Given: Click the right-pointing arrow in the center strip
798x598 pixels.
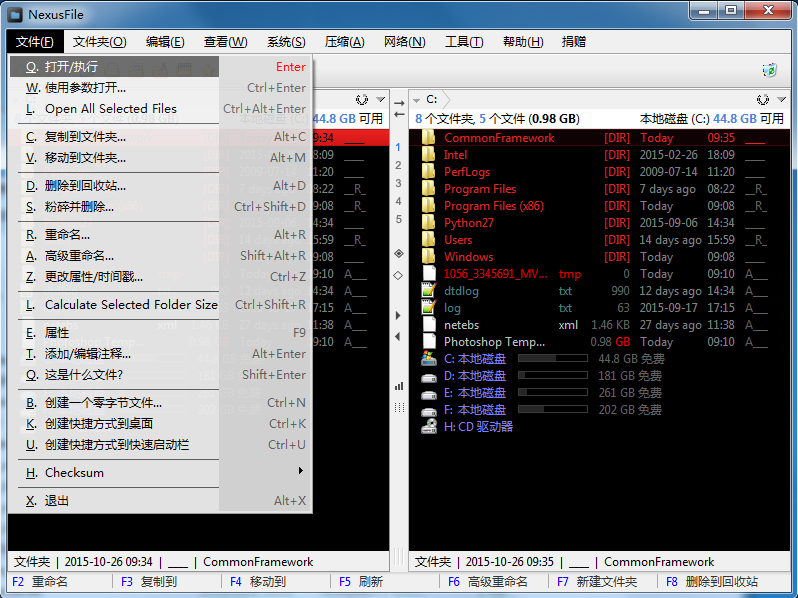Looking at the screenshot, I should coord(398,316).
